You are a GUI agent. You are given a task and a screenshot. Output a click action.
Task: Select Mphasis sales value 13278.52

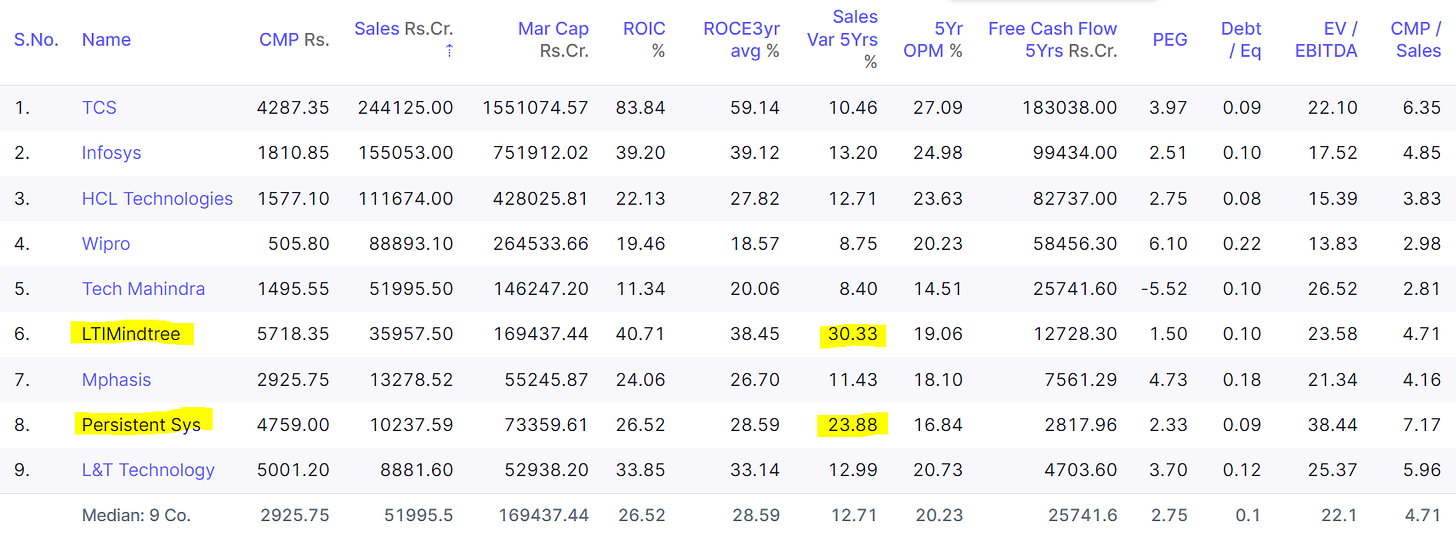click(x=410, y=380)
